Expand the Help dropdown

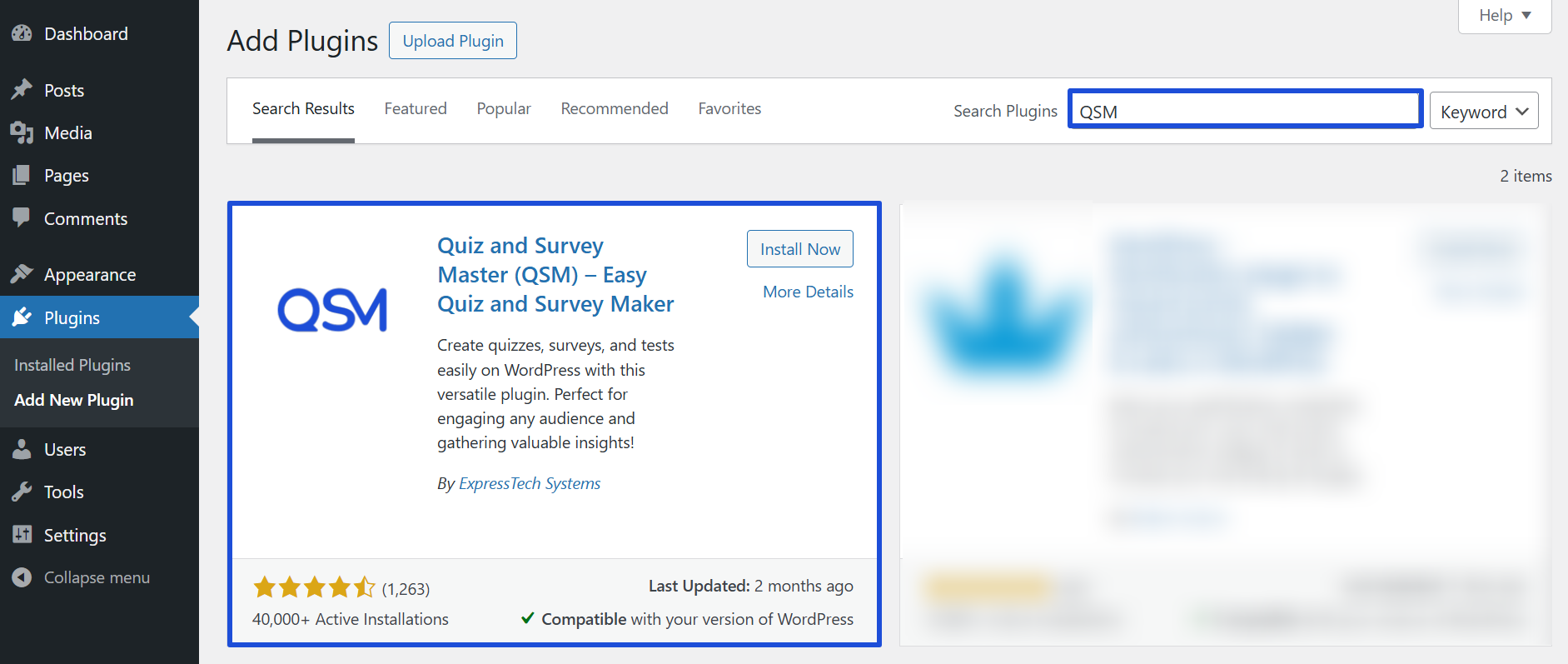(x=1505, y=16)
